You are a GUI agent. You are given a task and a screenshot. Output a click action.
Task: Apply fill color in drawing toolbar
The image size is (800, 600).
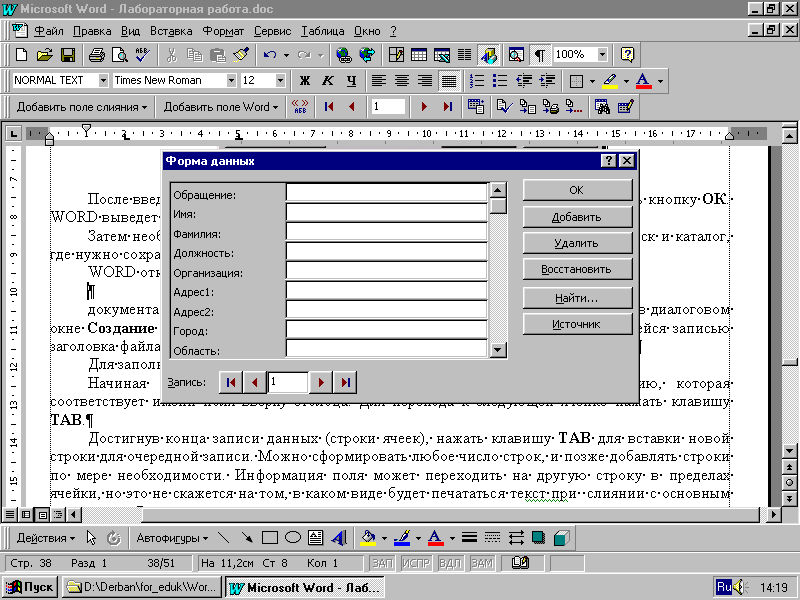coord(368,538)
